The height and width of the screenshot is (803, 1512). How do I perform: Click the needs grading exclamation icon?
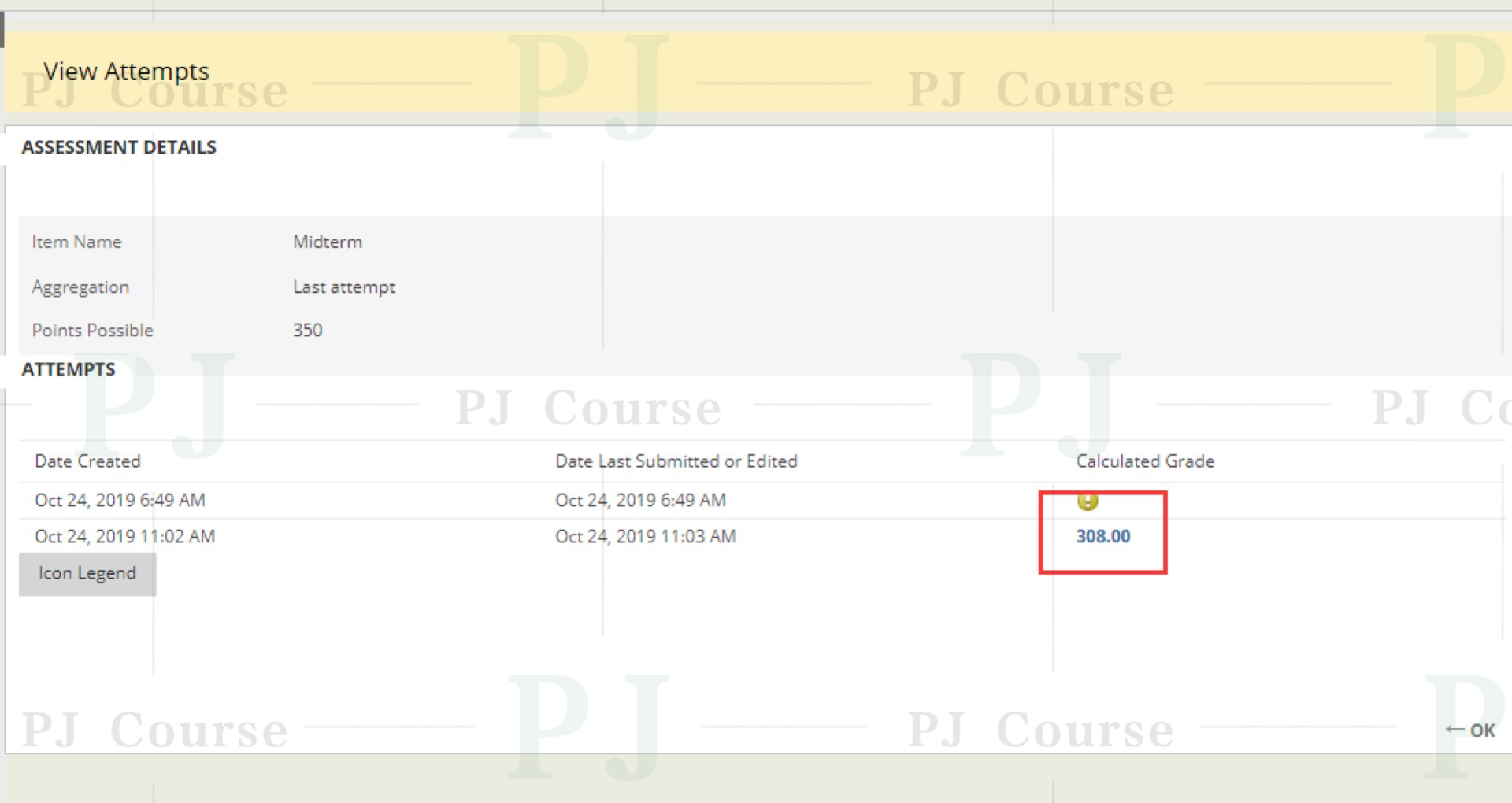pyautogui.click(x=1088, y=501)
